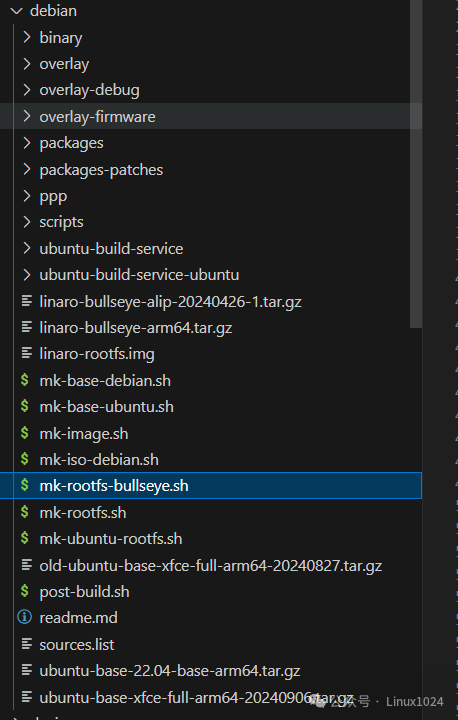
Task: Select the scripts folder name
Action: coord(62,222)
